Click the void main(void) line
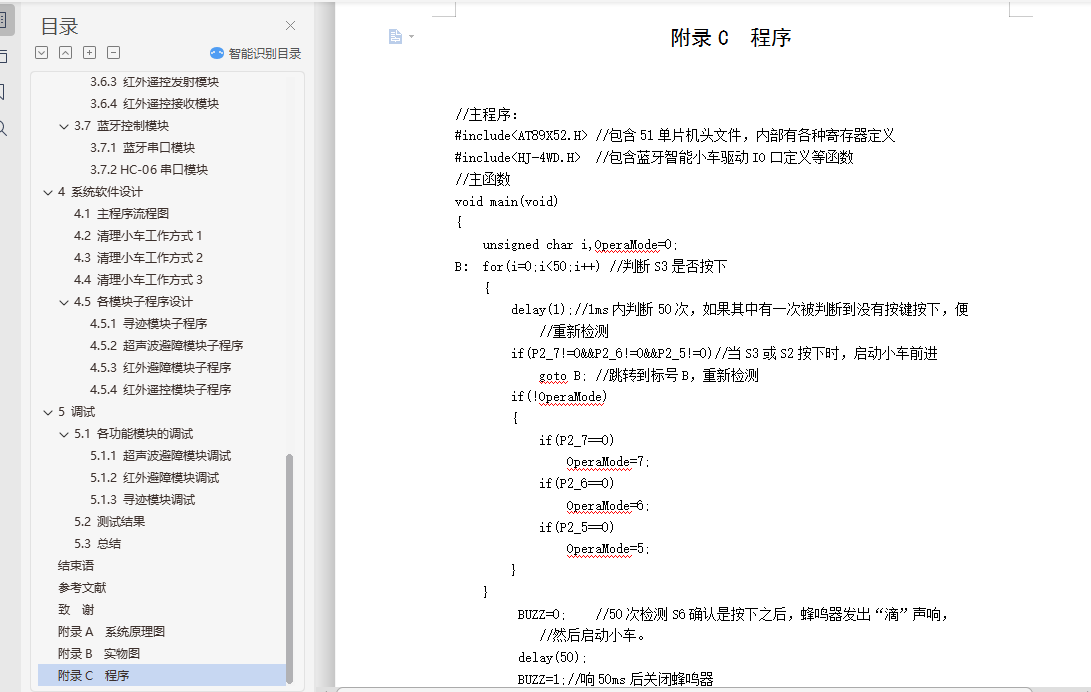Screen dimensions: 1091x692 click(507, 202)
